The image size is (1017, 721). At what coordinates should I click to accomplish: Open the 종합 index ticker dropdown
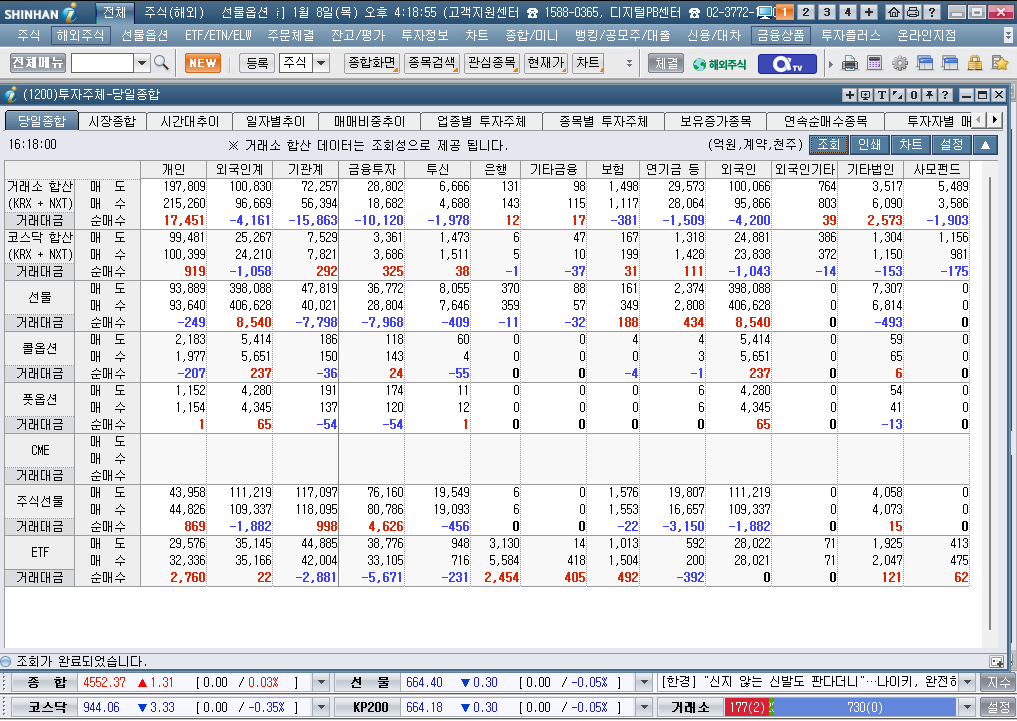click(321, 682)
